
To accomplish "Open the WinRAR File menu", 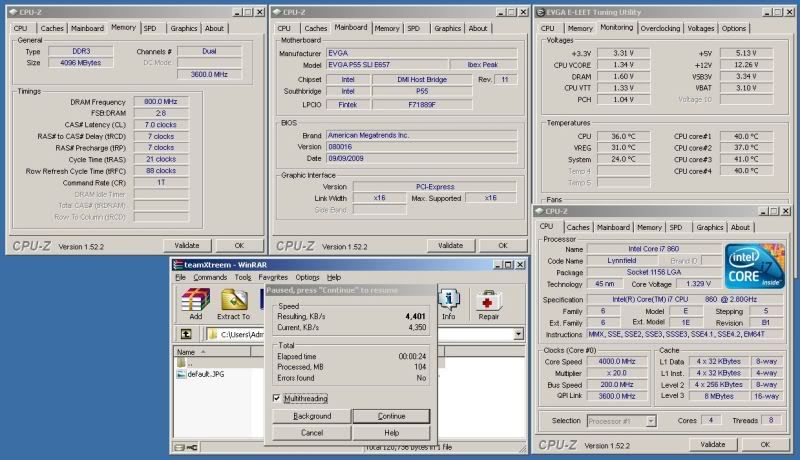I will 181,277.
